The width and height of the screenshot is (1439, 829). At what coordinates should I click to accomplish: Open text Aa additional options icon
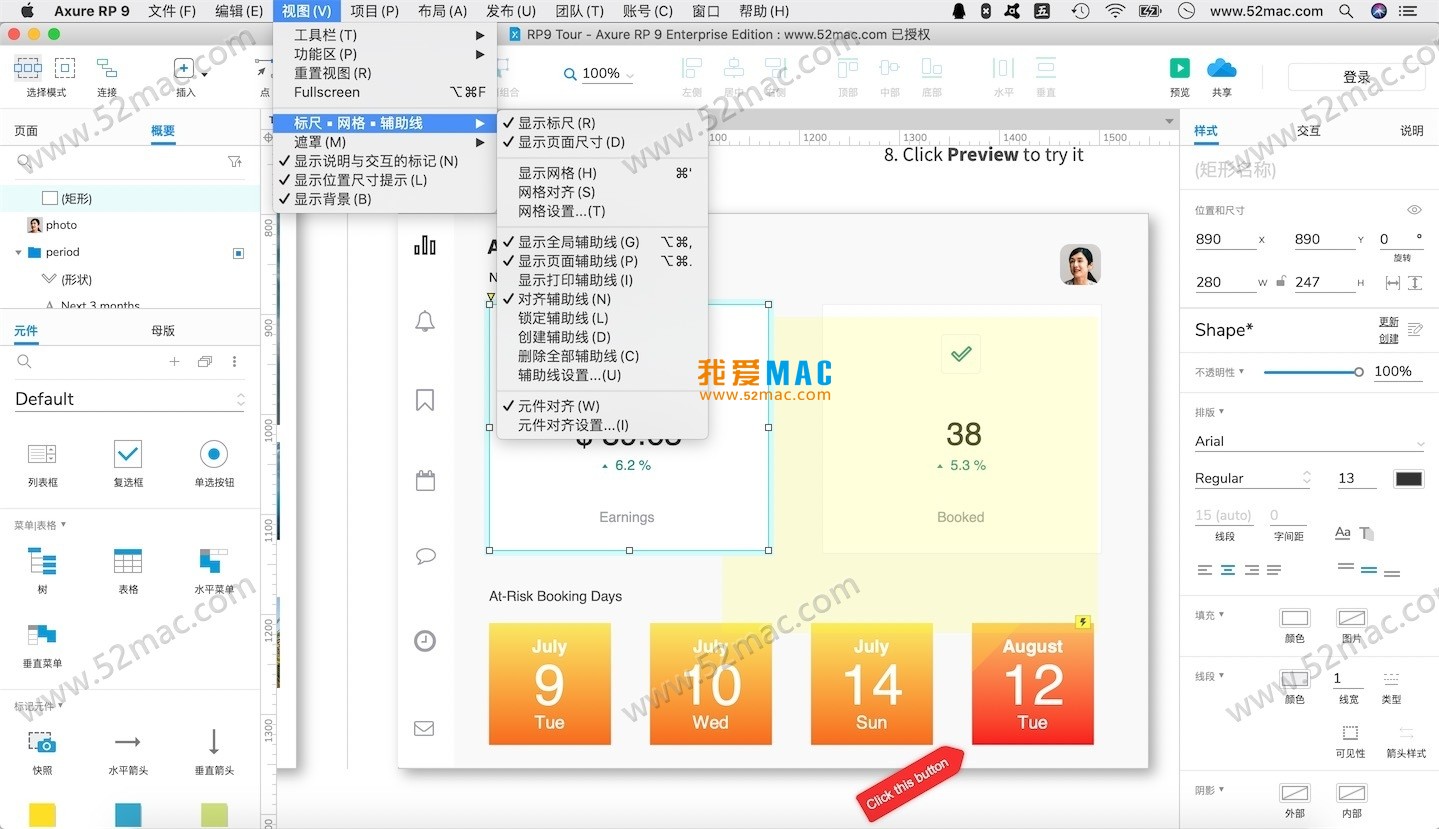point(1343,533)
